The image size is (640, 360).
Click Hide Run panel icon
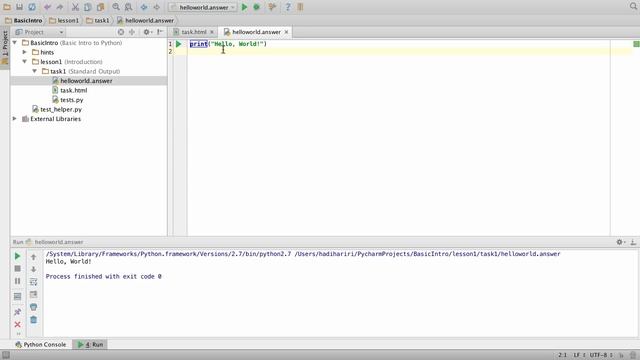tap(633, 242)
